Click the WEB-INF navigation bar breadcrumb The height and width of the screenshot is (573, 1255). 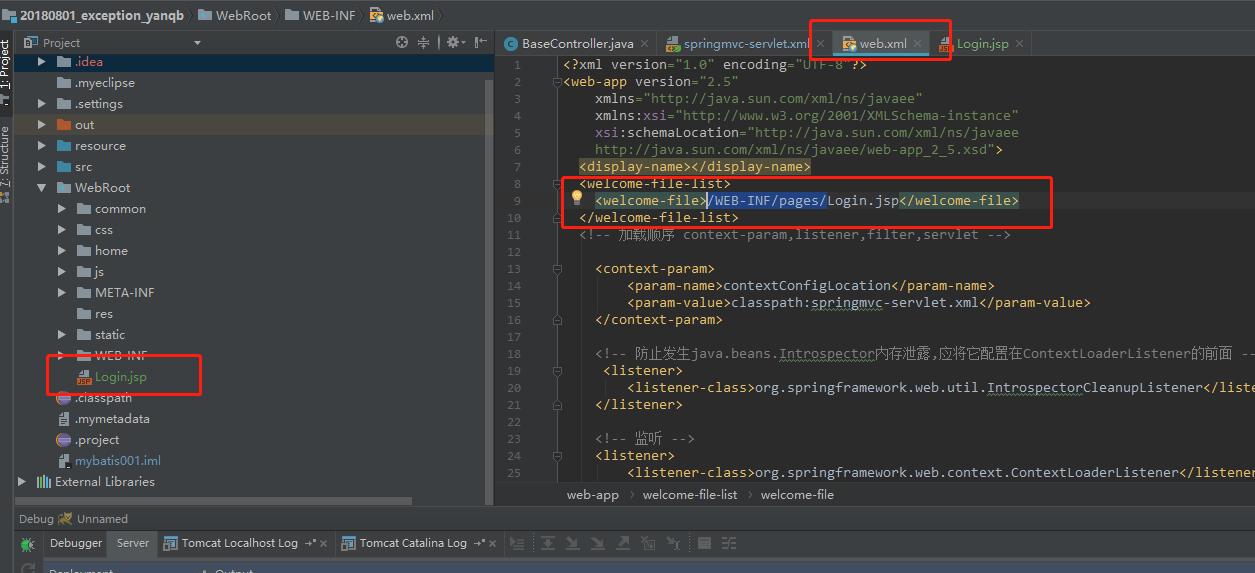coord(320,15)
